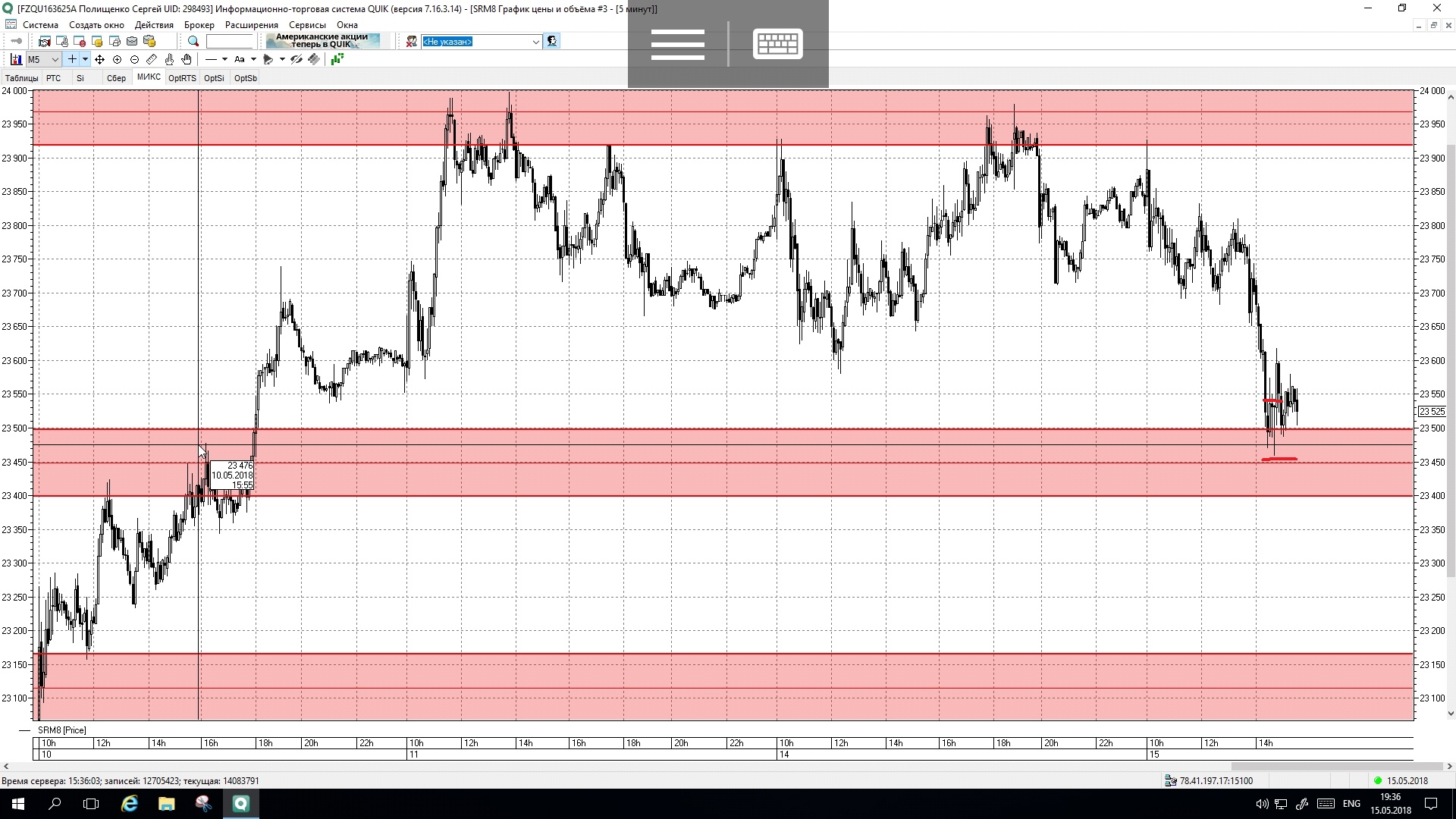
Task: Click the magnifying glass search icon
Action: pyautogui.click(x=193, y=42)
